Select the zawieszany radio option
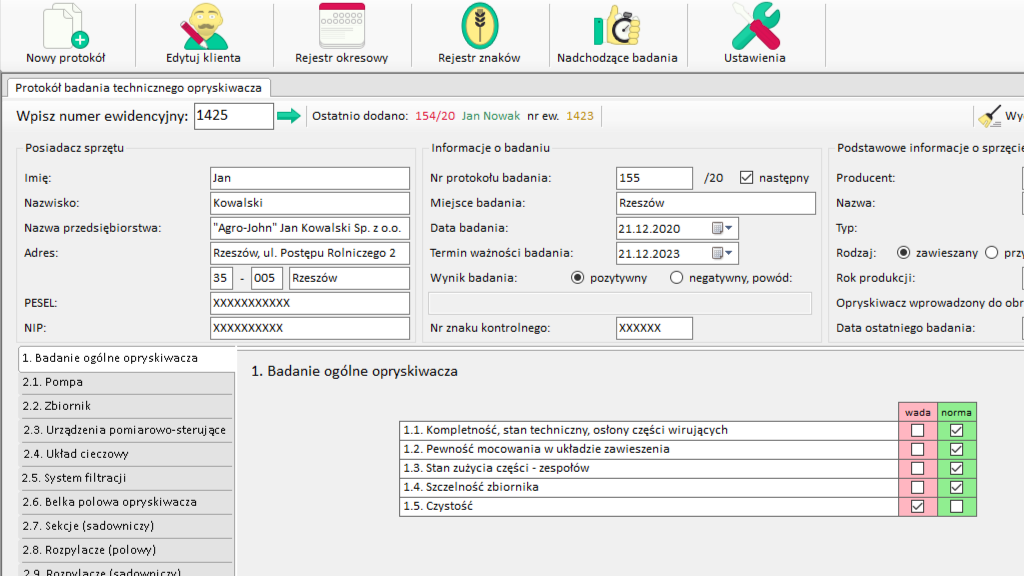This screenshot has height=576, width=1024. [x=904, y=253]
